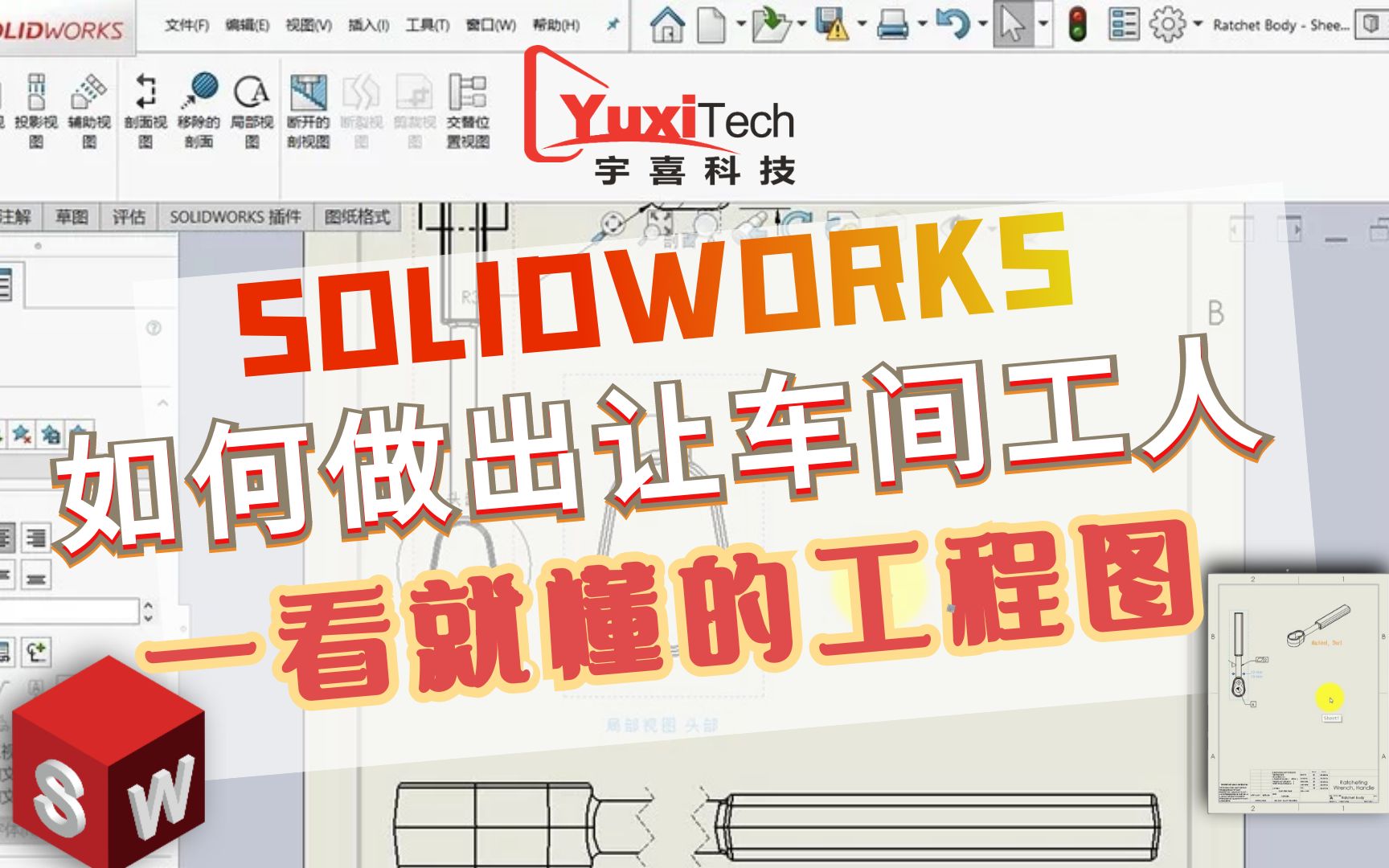
Task: Open help question mark in property panel
Action: tap(154, 328)
